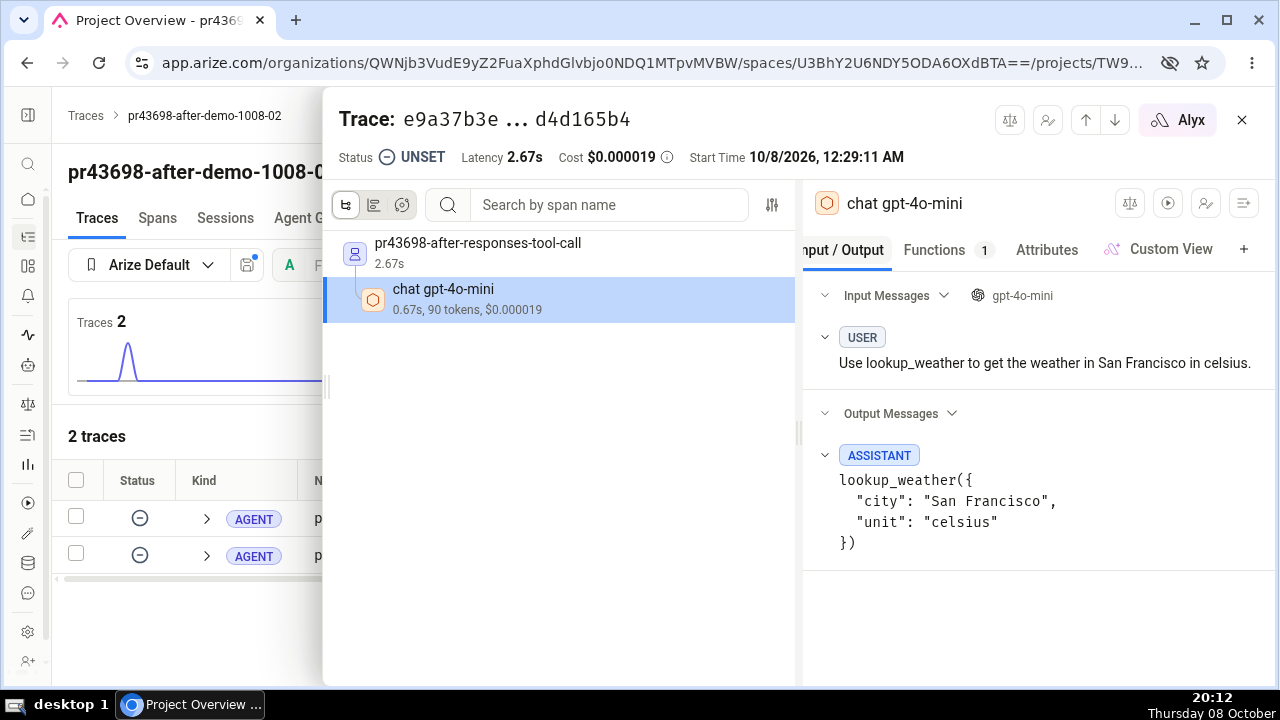Click the Chrome taskbar item Project Overview
The image size is (1280, 720).
pyautogui.click(x=191, y=705)
